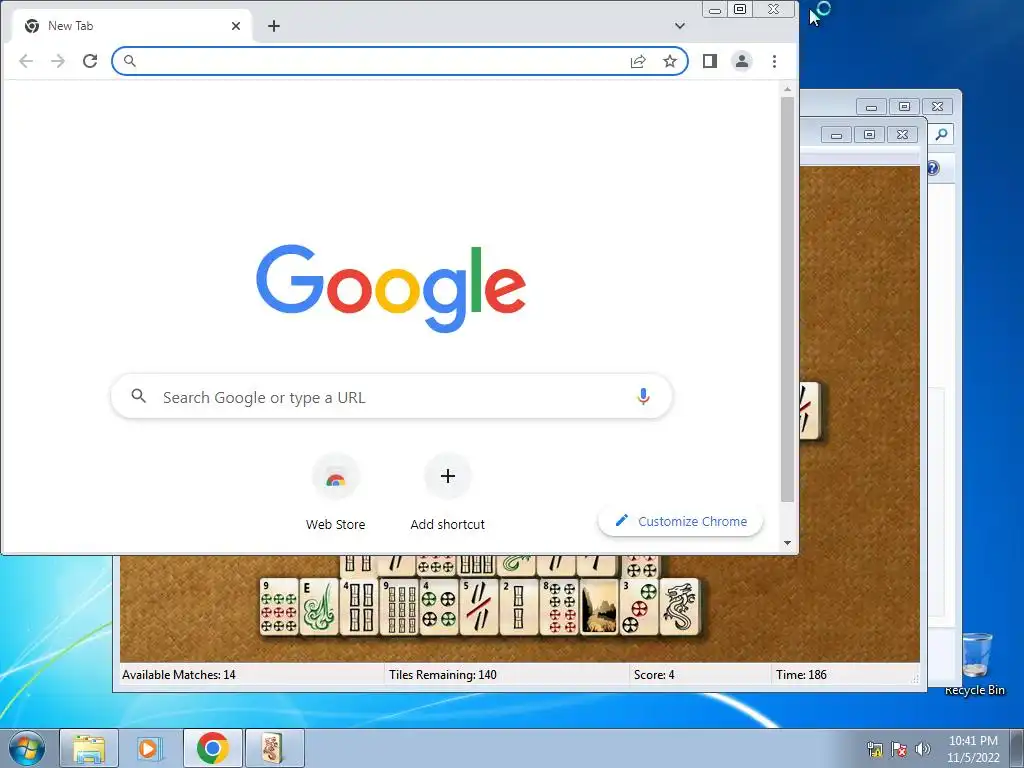Click the magnifier icon in Google search box
This screenshot has width=1024, height=768.
(x=138, y=396)
